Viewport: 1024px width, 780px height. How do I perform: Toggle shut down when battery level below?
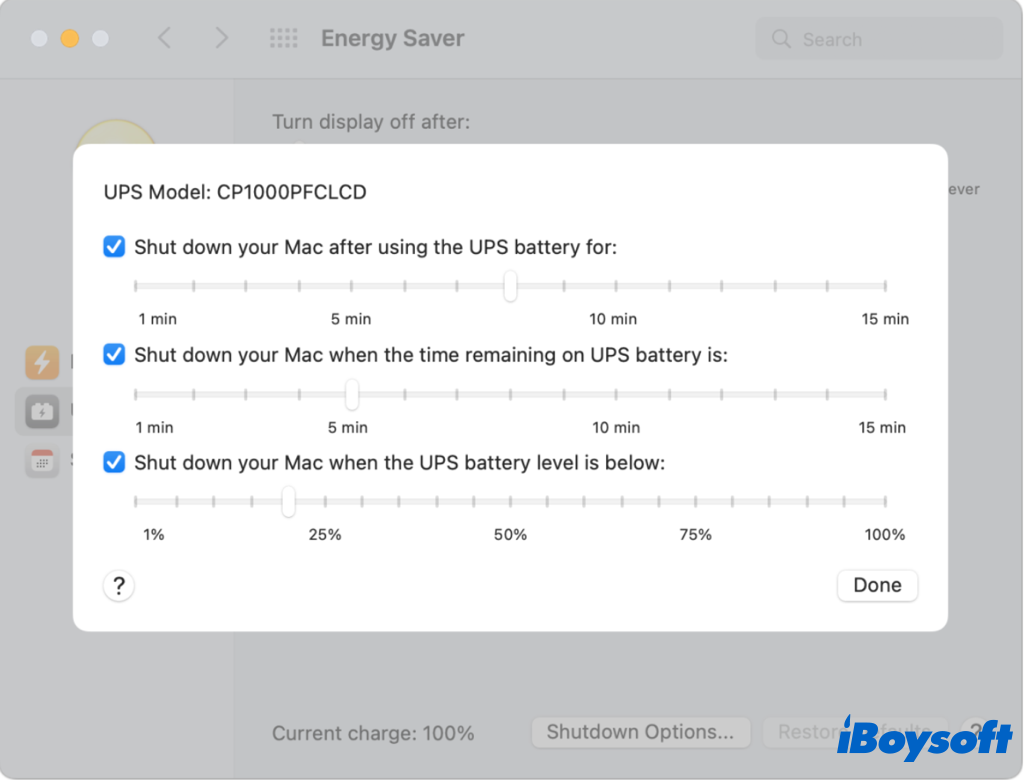point(115,462)
